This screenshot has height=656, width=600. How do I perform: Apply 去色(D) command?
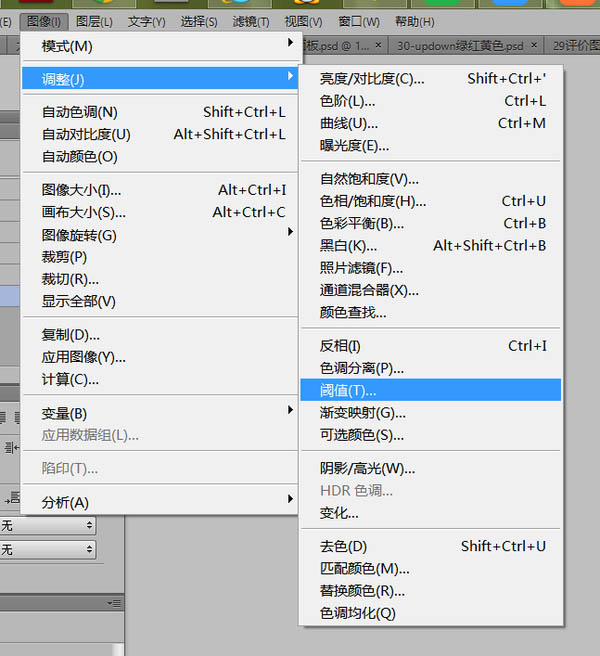pyautogui.click(x=431, y=546)
